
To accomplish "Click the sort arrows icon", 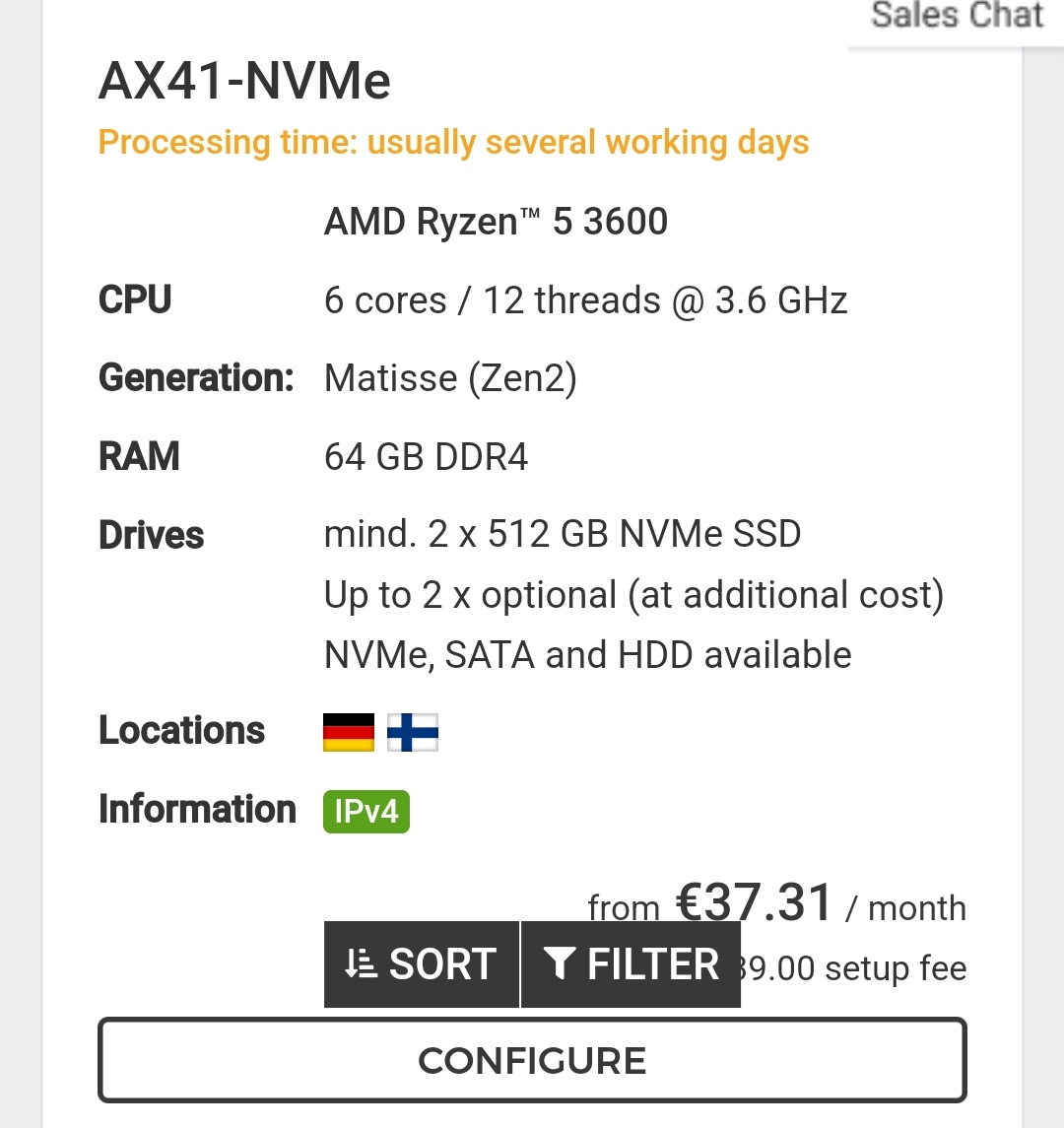I will coord(361,964).
